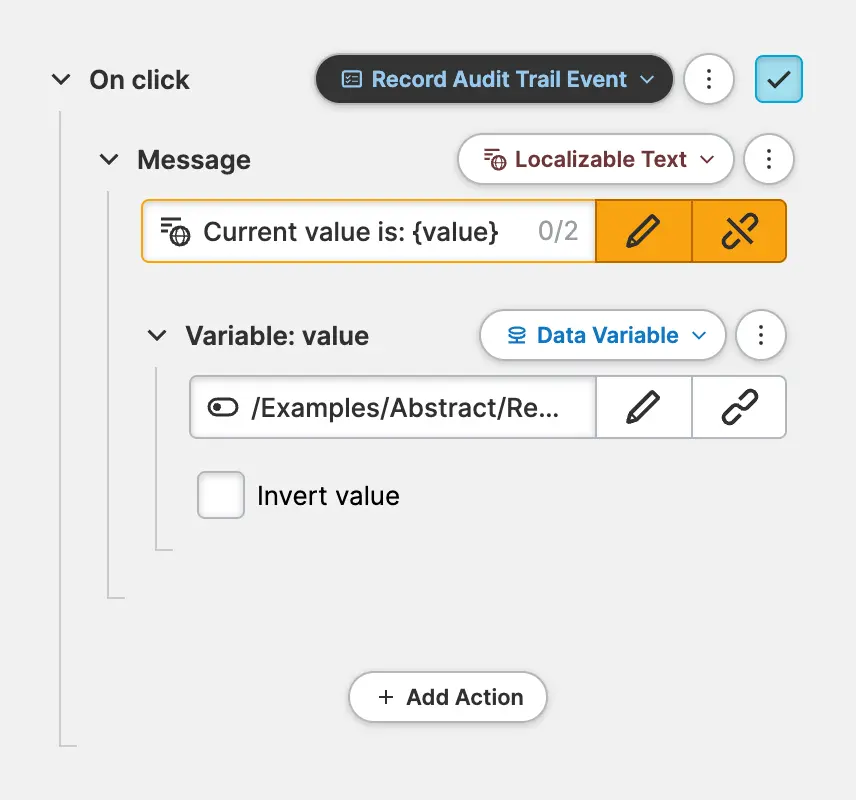
Task: Collapse the On click section
Action: tap(61, 80)
